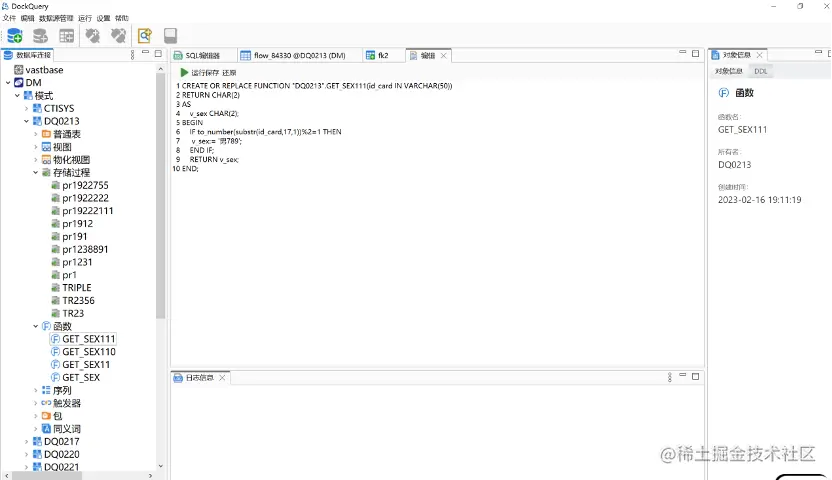Collapse the 存储过程 node

coord(36,172)
